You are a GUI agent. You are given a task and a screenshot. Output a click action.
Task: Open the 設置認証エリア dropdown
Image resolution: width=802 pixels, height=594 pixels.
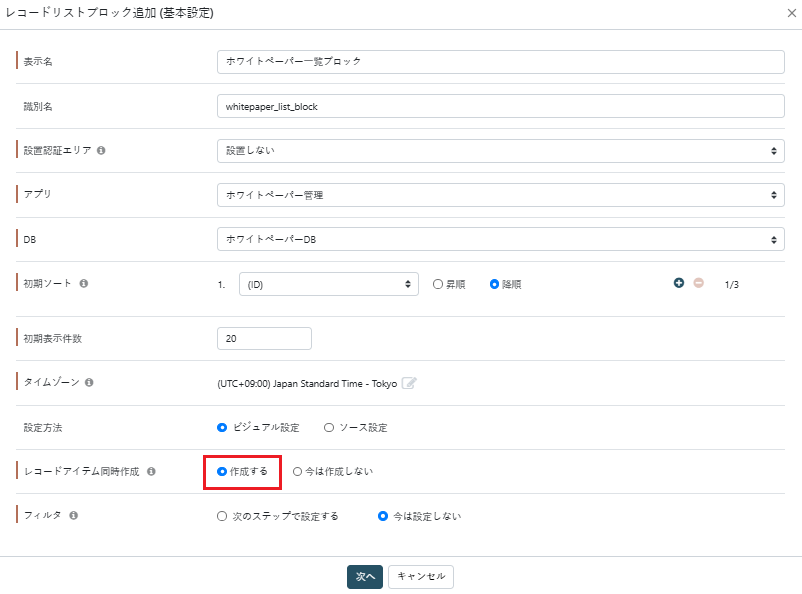click(501, 151)
